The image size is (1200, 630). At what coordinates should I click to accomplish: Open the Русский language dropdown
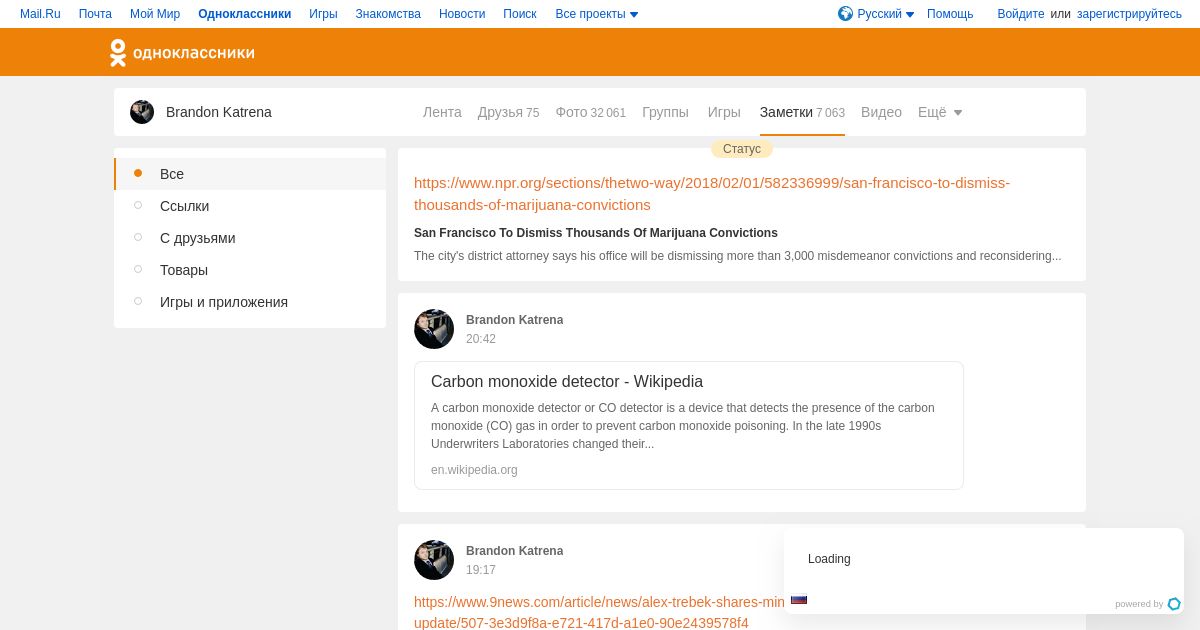coord(886,14)
